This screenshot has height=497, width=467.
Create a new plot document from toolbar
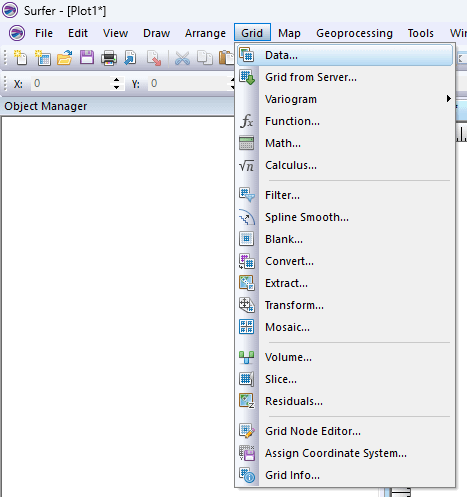point(20,58)
